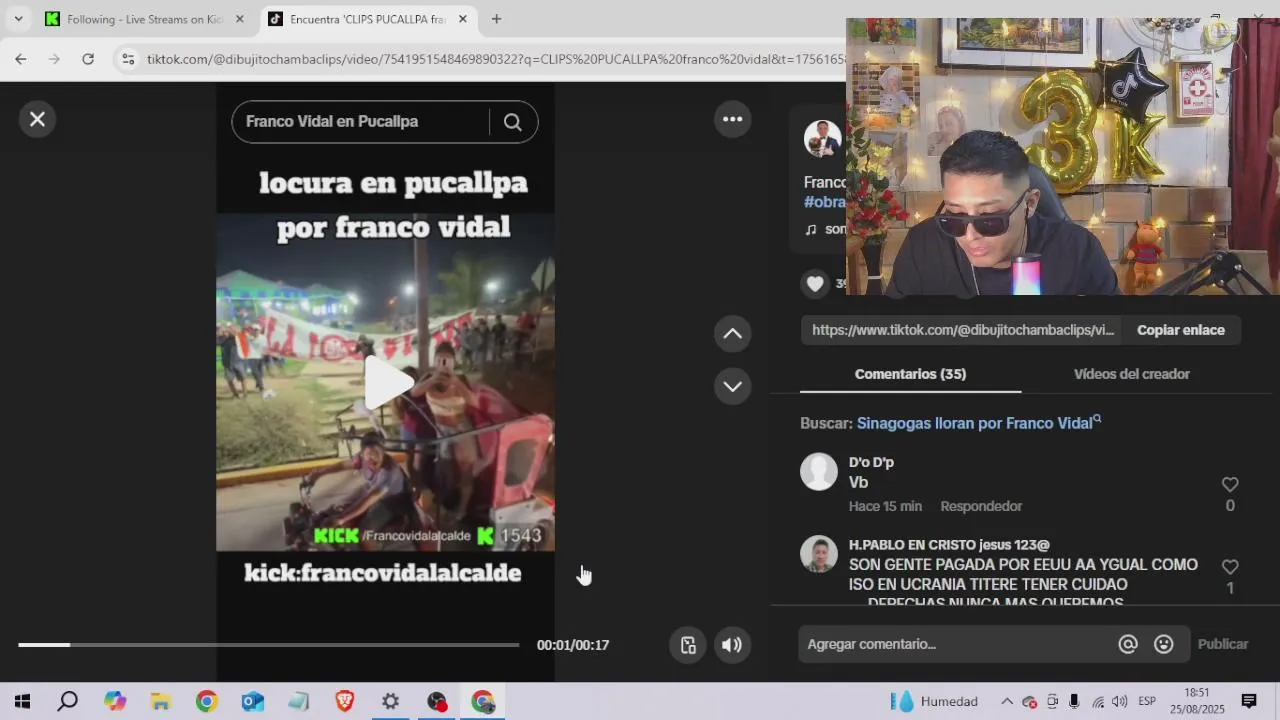Open Settings gear from the taskbar

click(x=391, y=702)
